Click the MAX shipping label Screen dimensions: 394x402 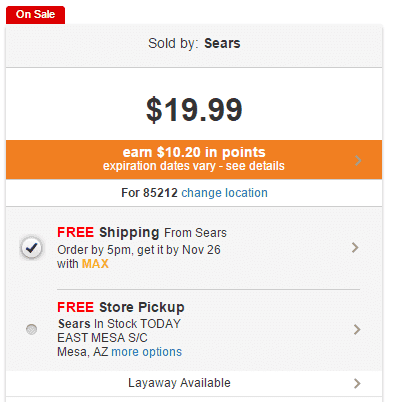tap(95, 264)
